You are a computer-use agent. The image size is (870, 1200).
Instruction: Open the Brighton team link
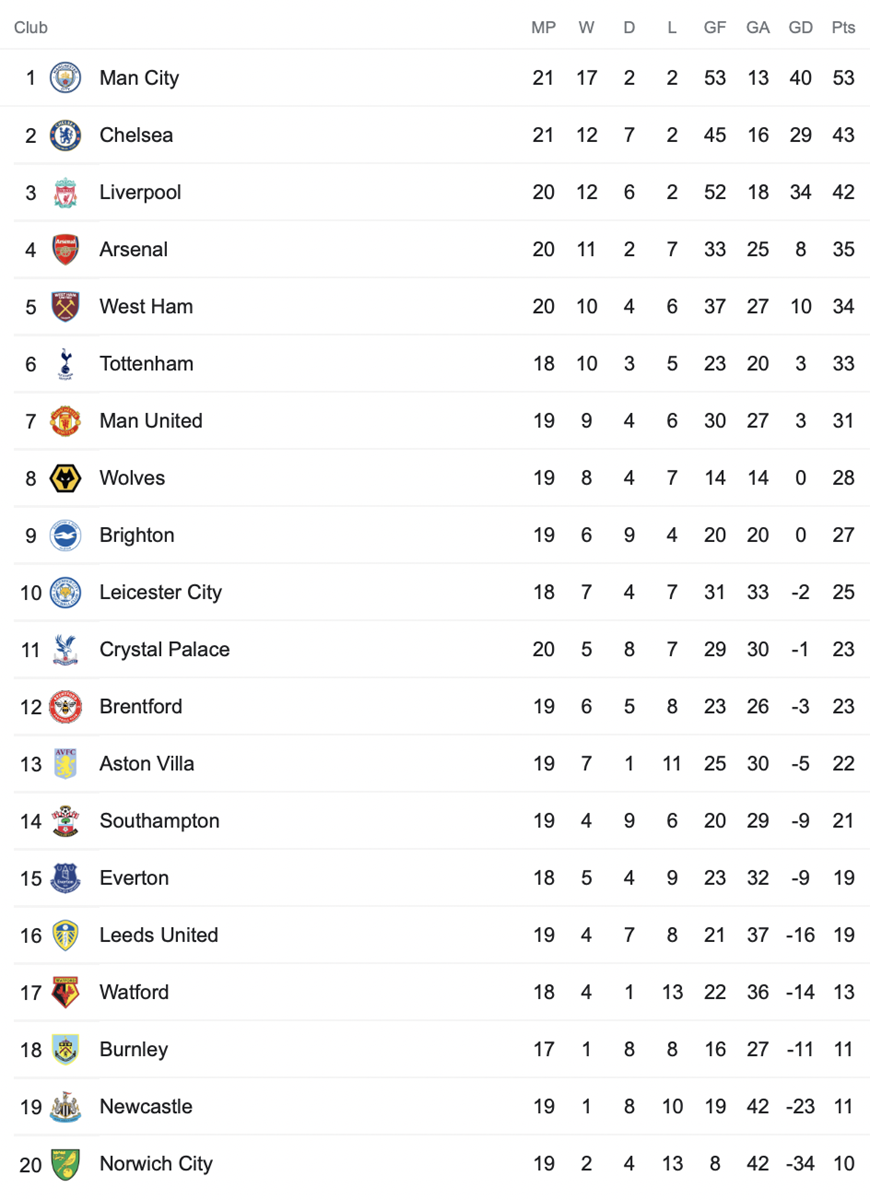click(137, 535)
